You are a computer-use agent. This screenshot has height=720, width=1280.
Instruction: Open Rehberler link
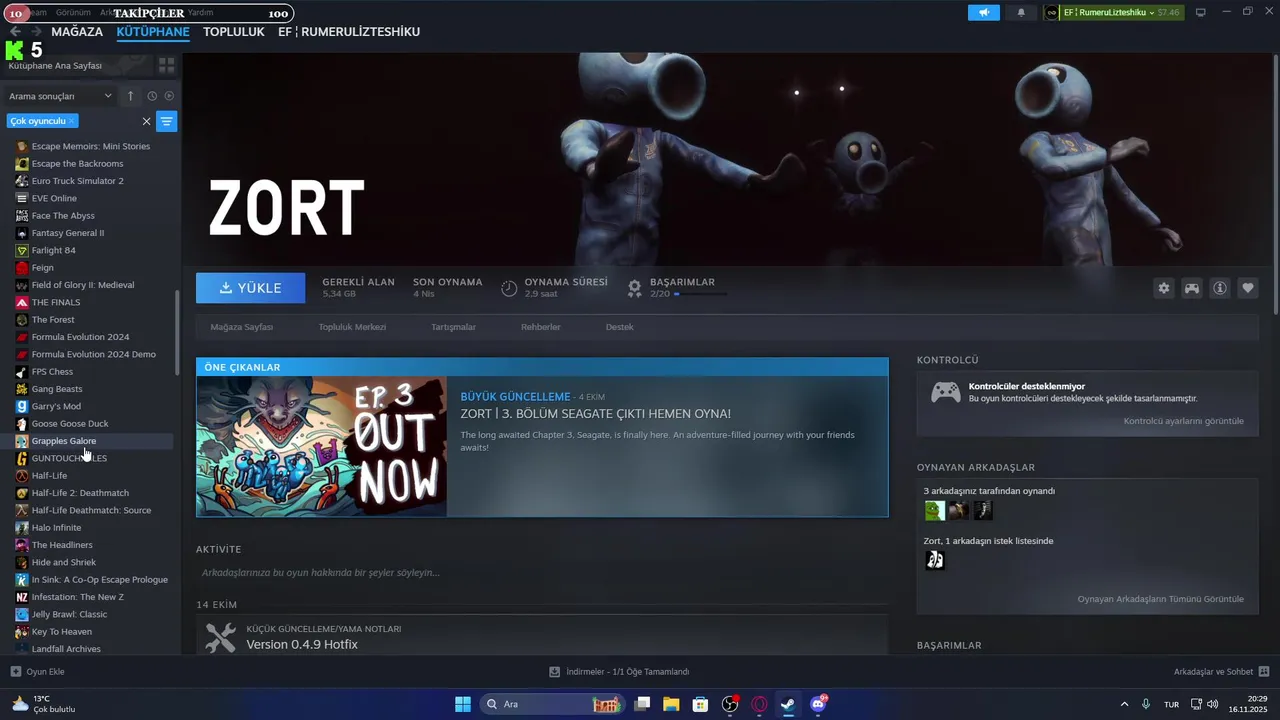point(541,327)
